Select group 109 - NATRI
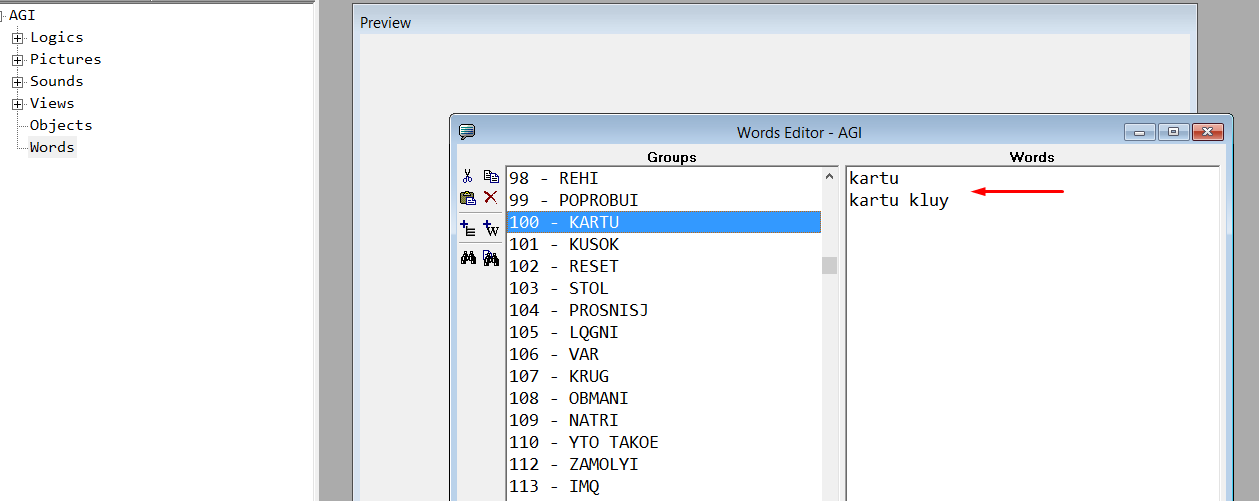 click(664, 420)
